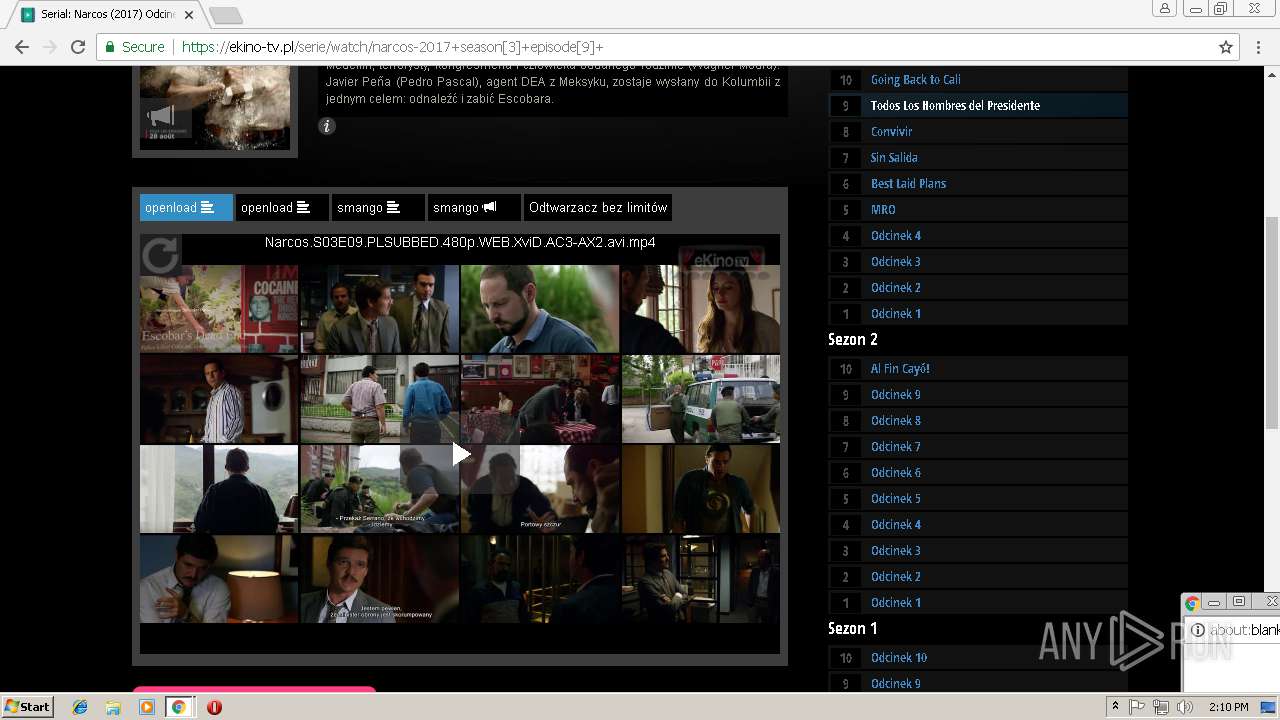Image resolution: width=1280 pixels, height=720 pixels.
Task: Open the Odtwarzacz bez limitów tab
Action: coord(598,207)
